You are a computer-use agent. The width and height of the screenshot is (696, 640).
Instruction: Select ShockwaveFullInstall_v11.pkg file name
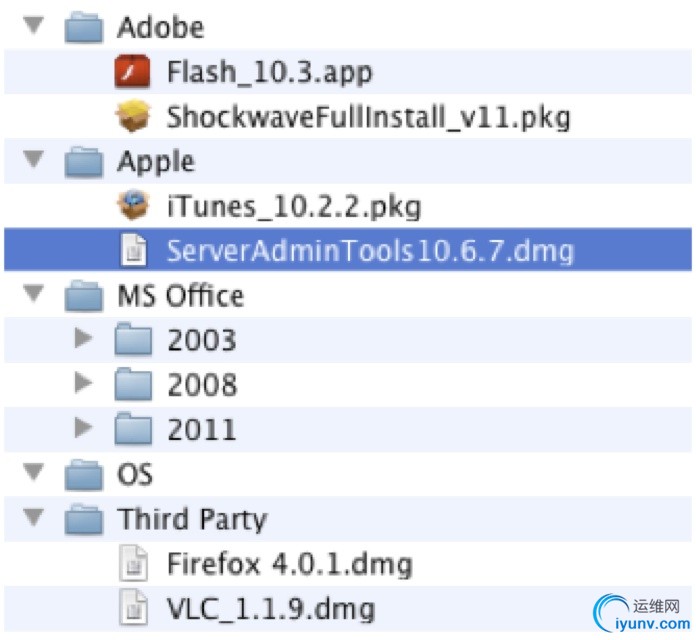coord(368,117)
